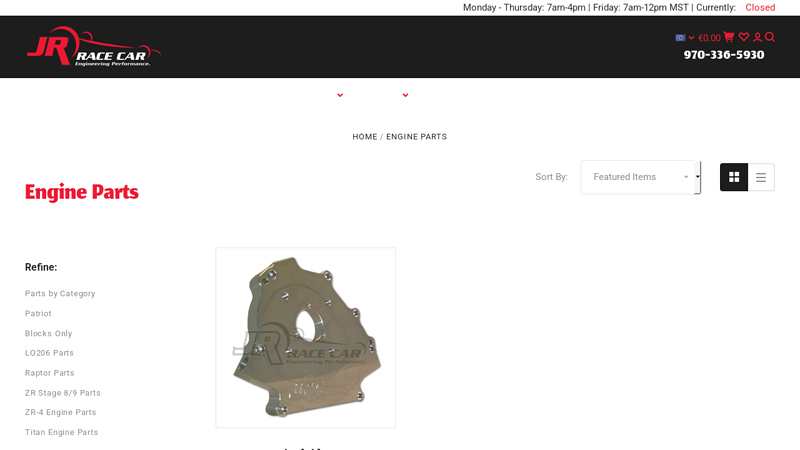Click the search magnifier icon
The width and height of the screenshot is (800, 450).
[x=770, y=37]
